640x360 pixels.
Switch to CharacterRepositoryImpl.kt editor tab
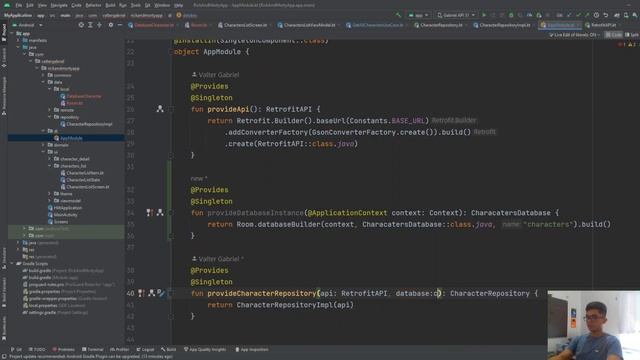click(x=504, y=25)
